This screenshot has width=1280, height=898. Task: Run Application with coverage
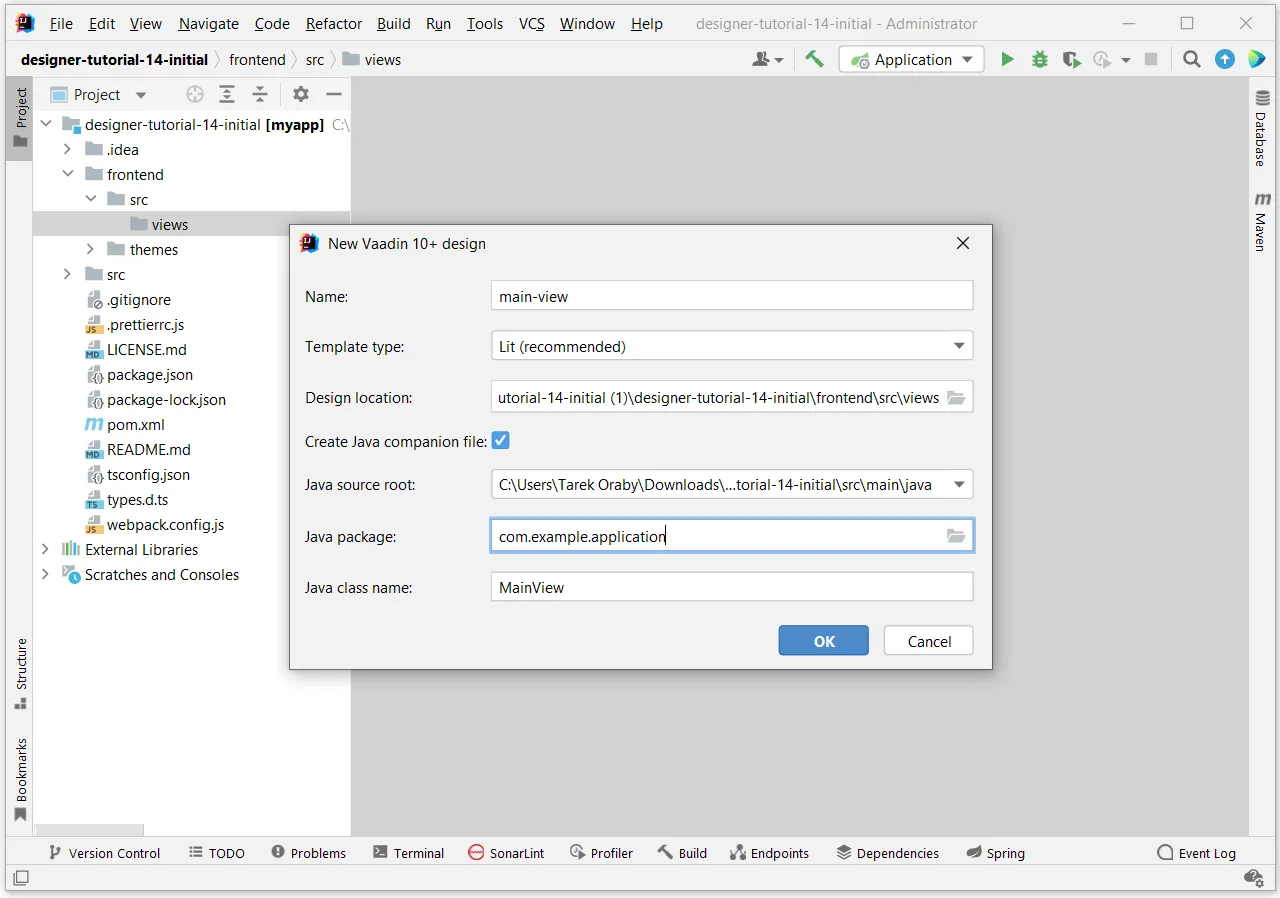click(1071, 59)
